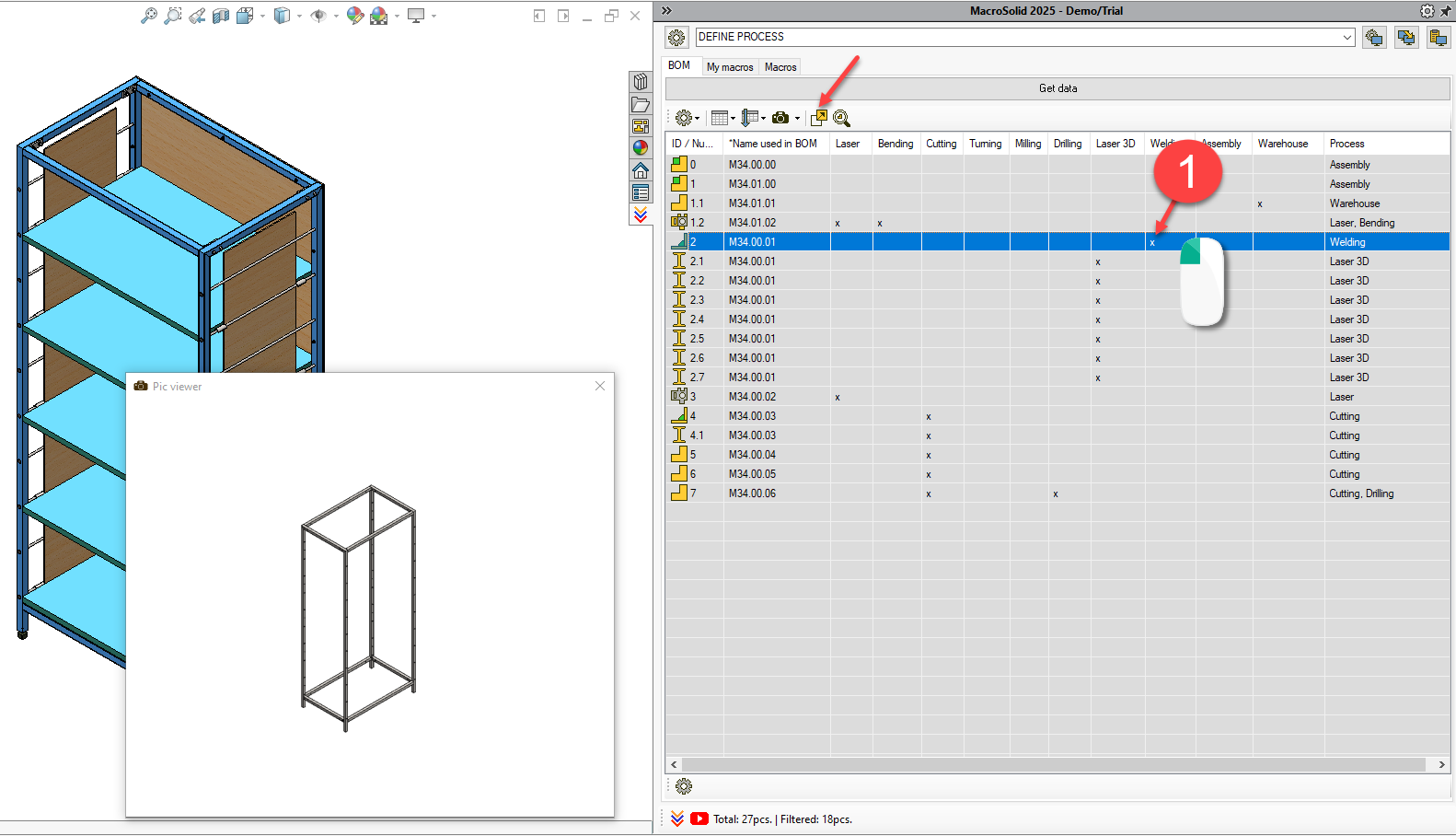This screenshot has height=836, width=1456.
Task: Click the camera icon in BOM toolbar
Action: click(780, 118)
